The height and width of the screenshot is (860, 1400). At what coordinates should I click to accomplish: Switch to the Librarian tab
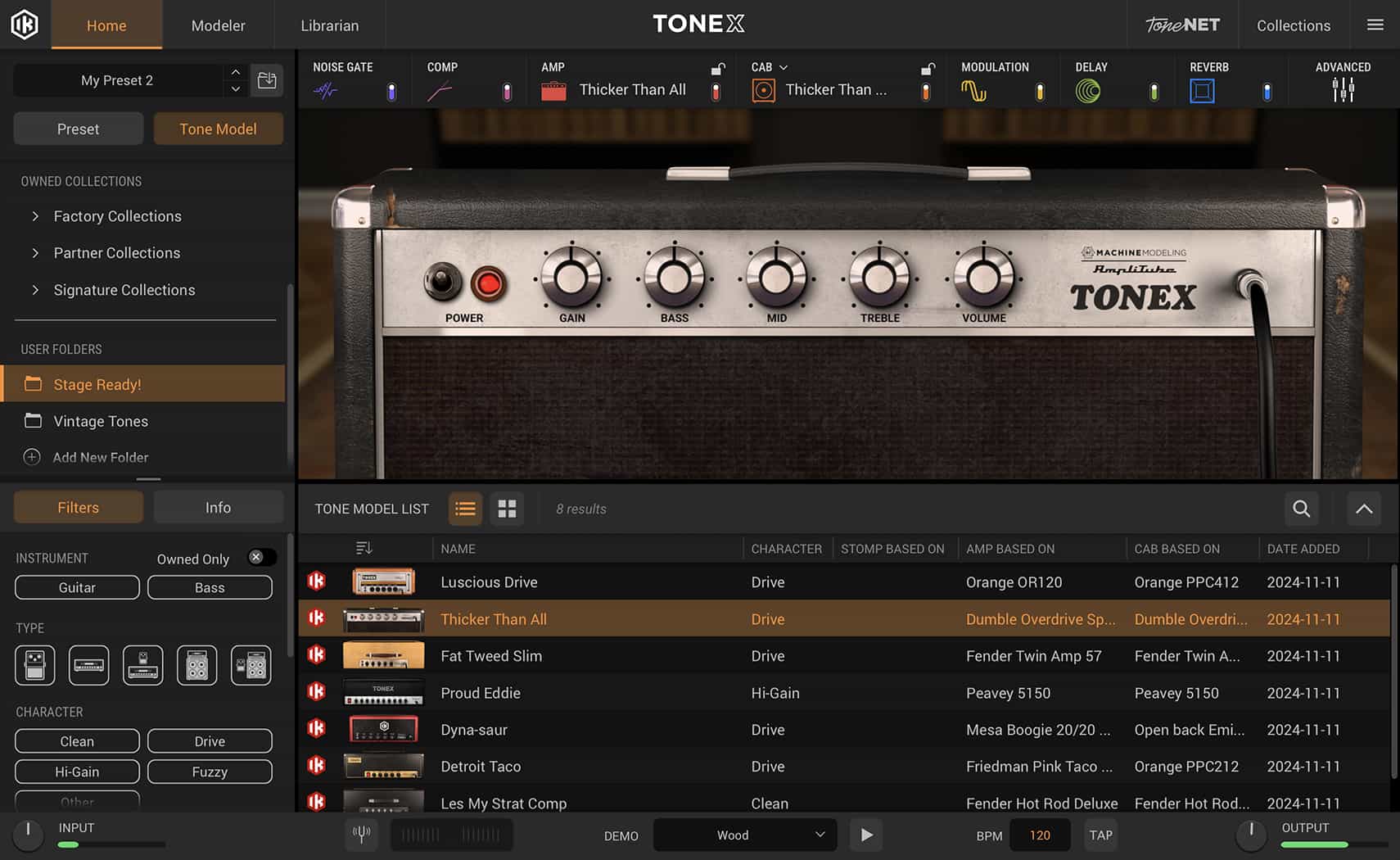[329, 25]
